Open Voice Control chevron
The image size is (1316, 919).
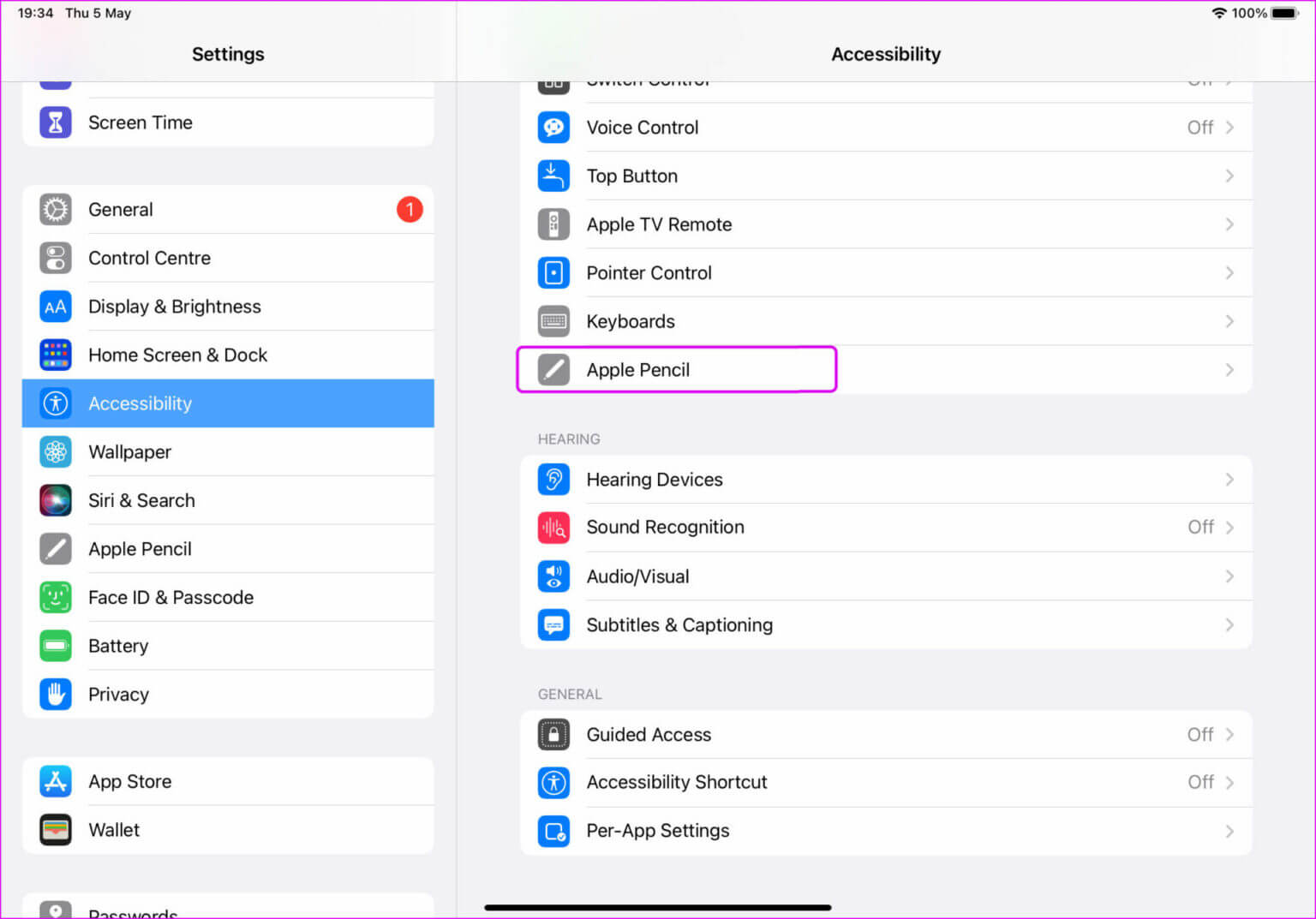point(1229,128)
